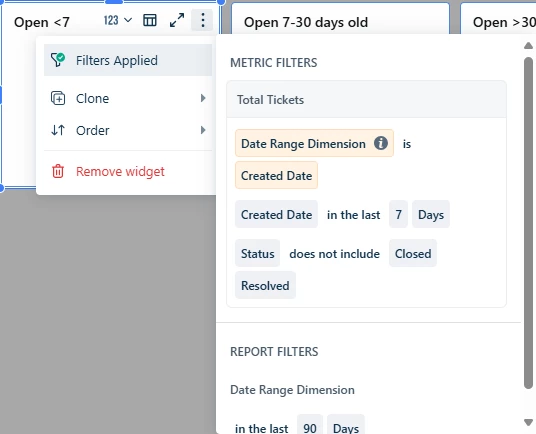This screenshot has width=536, height=434.
Task: Click the Order sort arrows icon
Action: 58,130
